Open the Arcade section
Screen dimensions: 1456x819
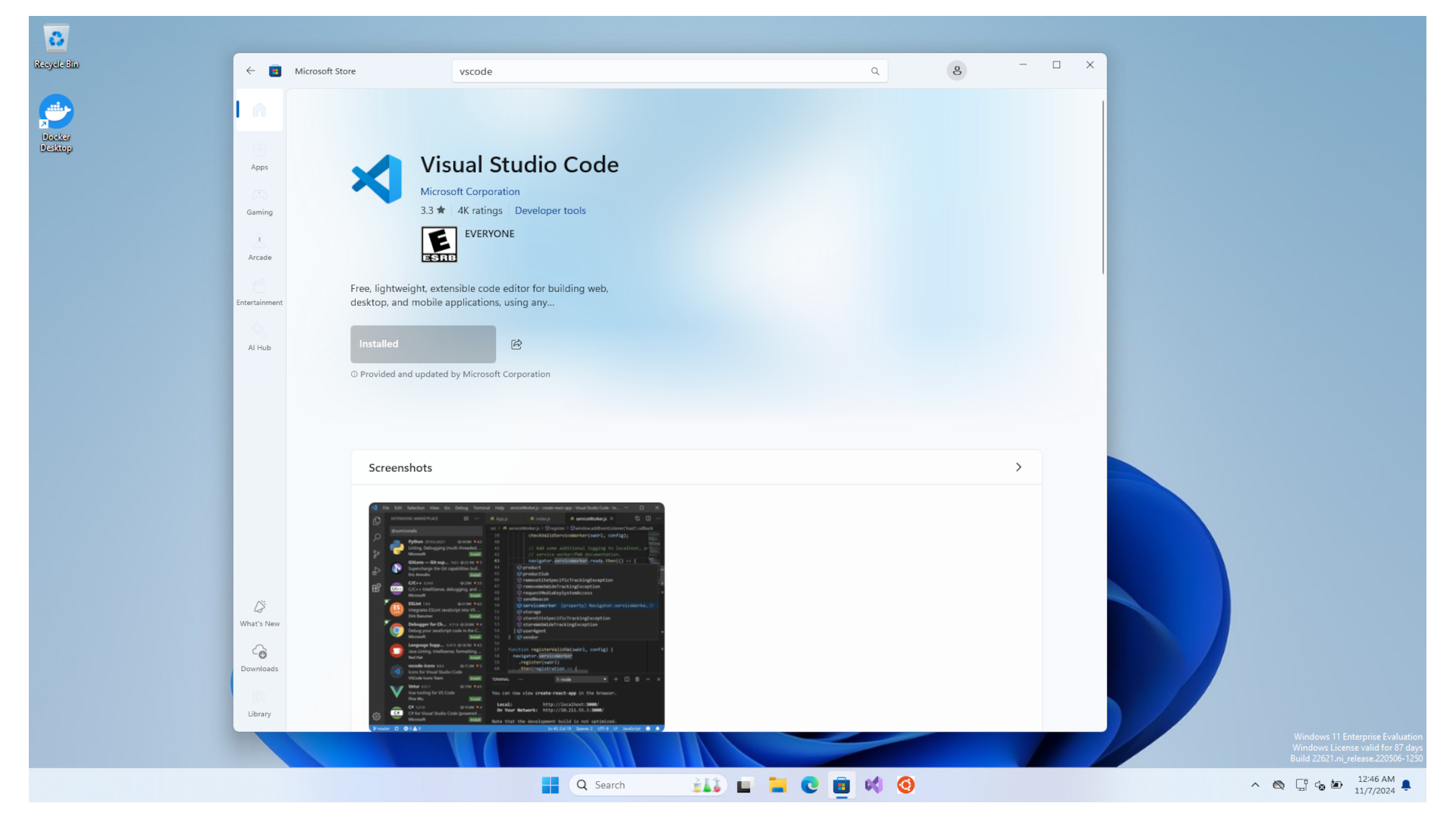point(259,247)
